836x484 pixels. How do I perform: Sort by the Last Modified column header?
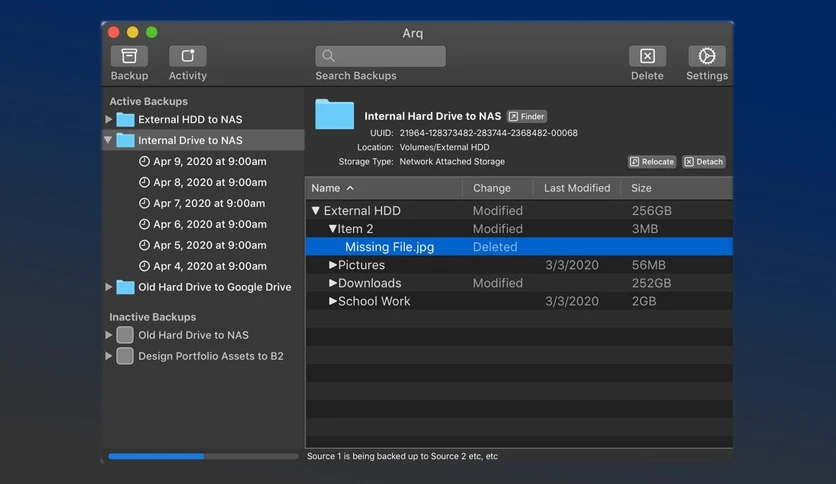click(x=577, y=188)
